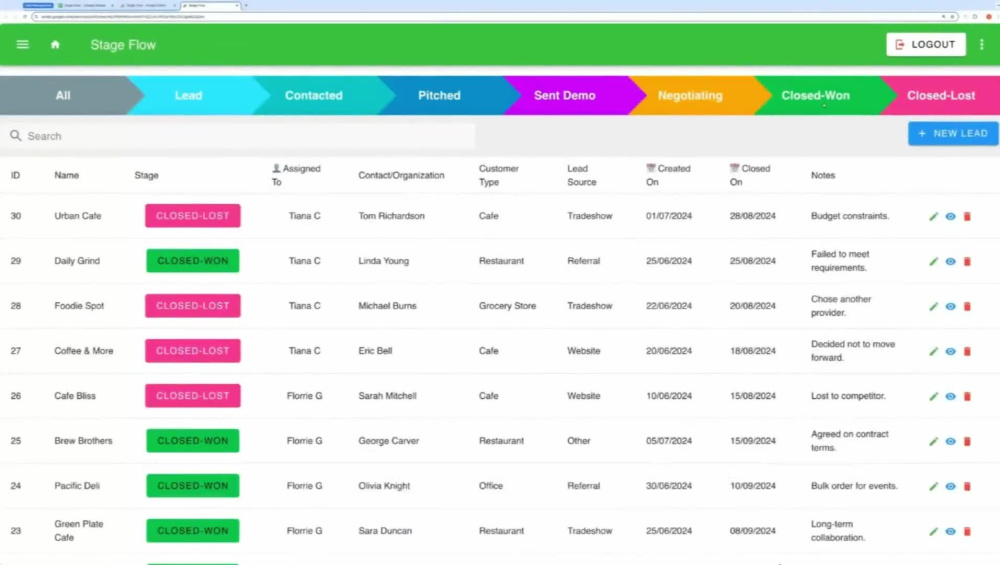Click the search magnifier icon

(16, 136)
